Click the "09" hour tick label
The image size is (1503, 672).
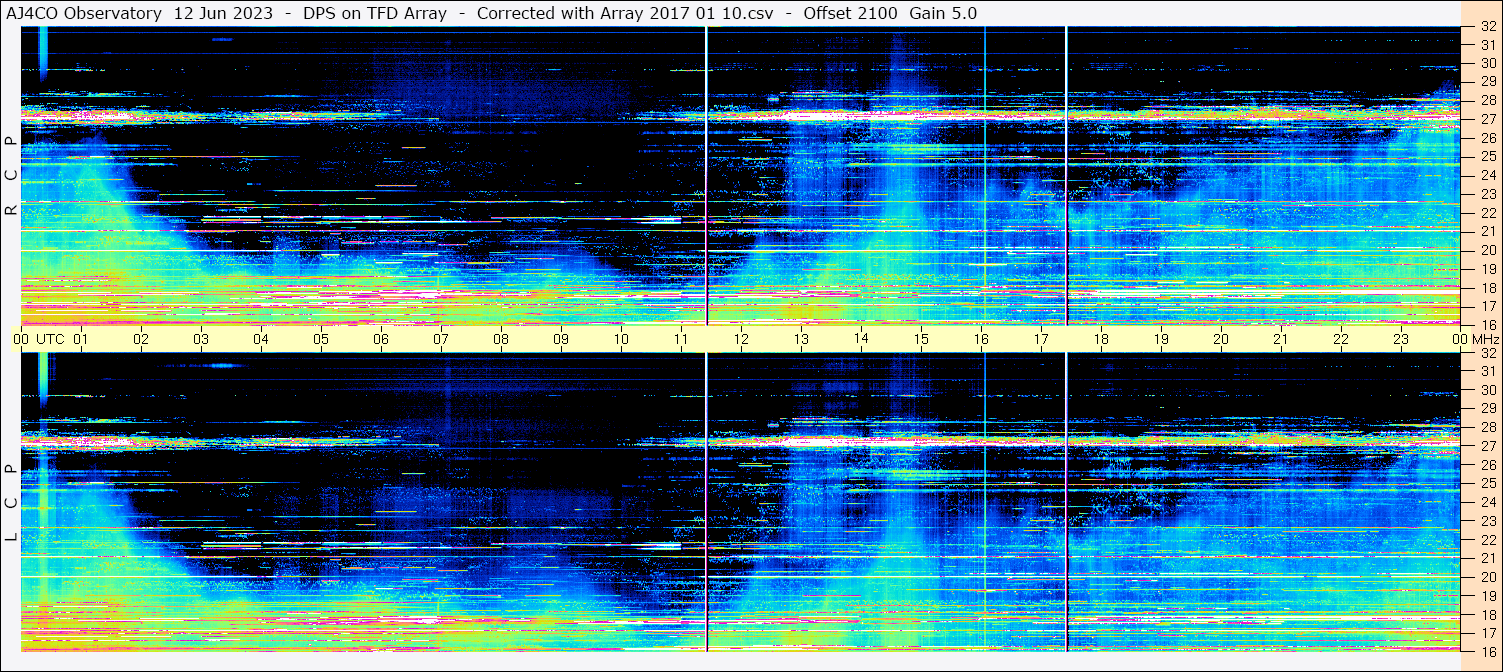[561, 339]
